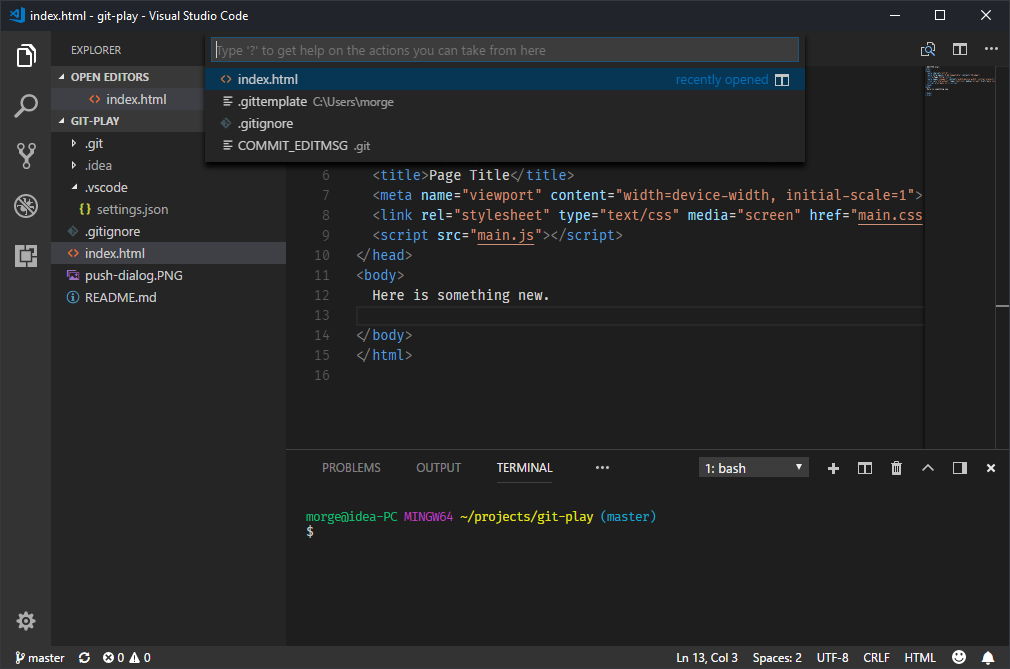Image resolution: width=1010 pixels, height=669 pixels.
Task: Open preview of index.html to the side
Action: tap(928, 48)
